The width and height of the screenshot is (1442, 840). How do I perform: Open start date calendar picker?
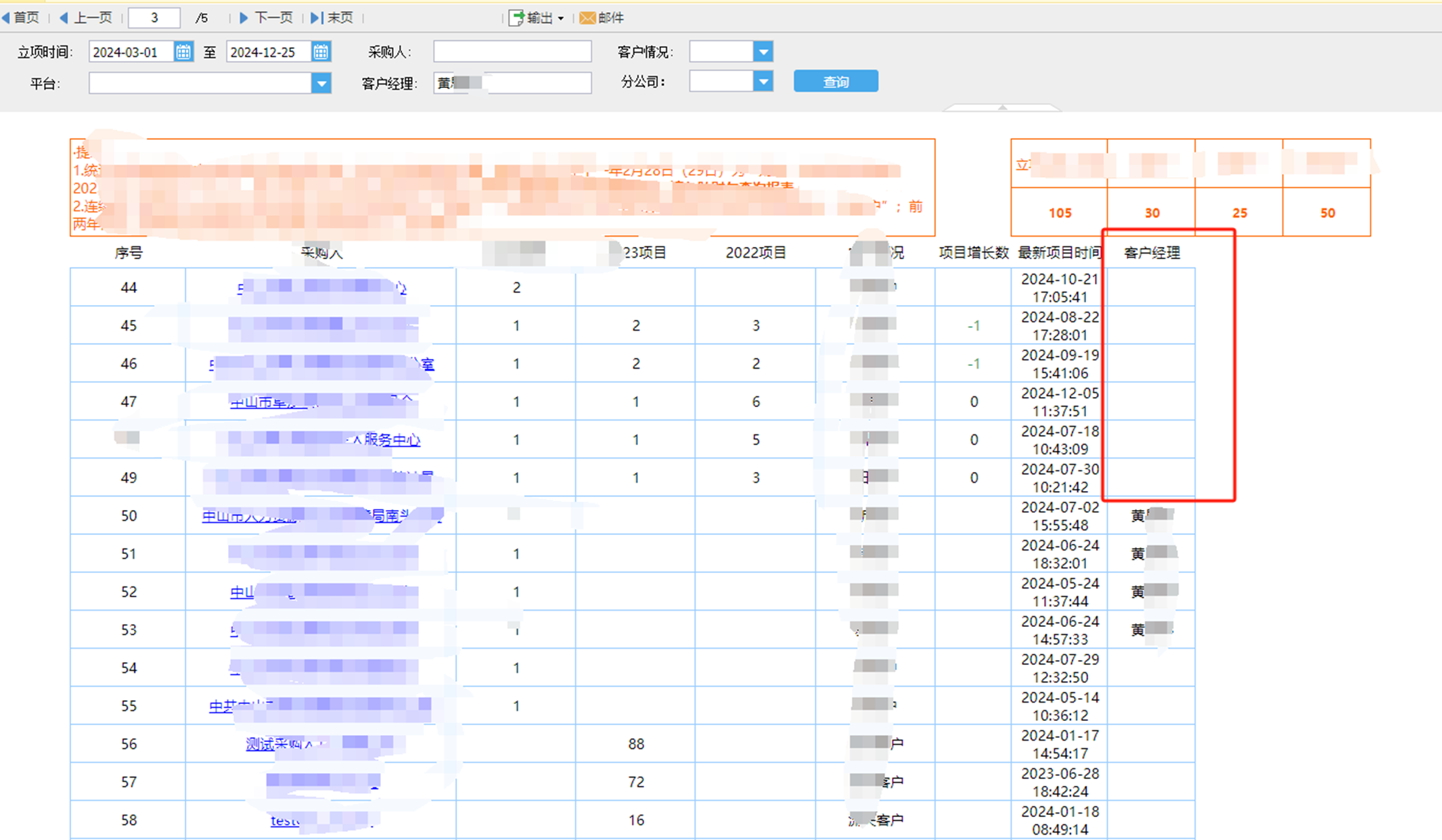pos(183,52)
